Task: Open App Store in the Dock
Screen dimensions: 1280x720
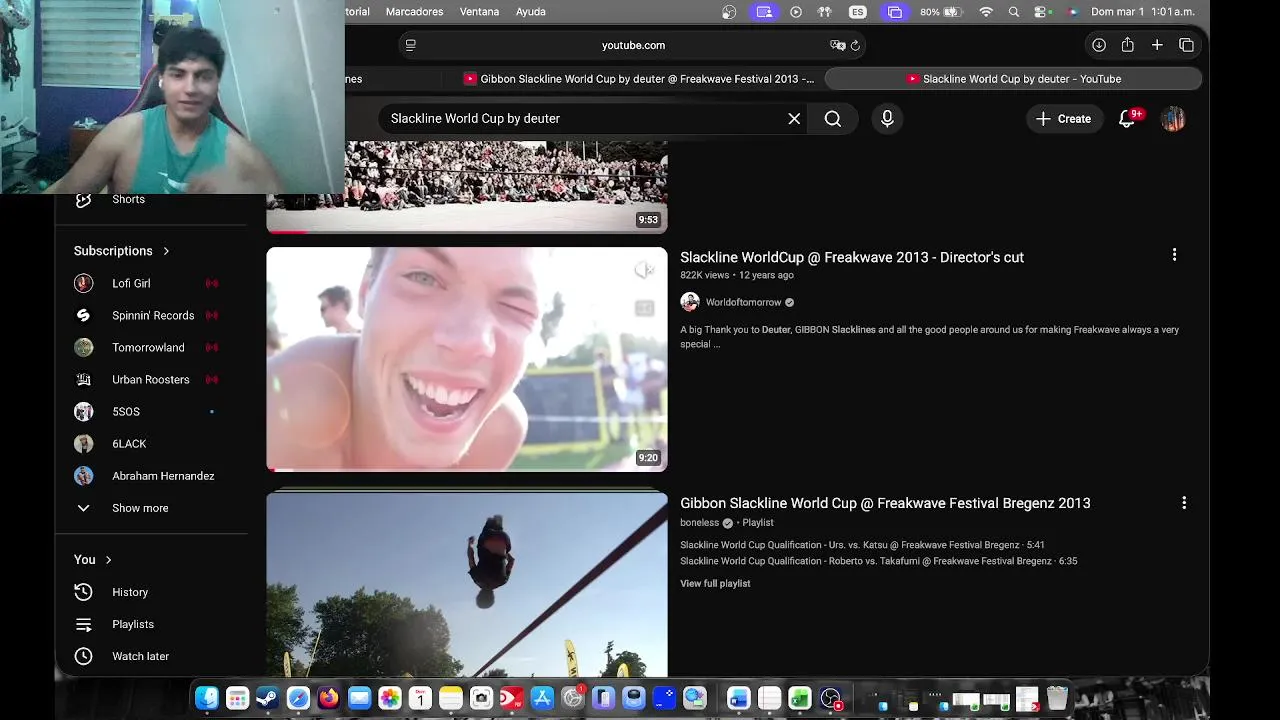Action: [x=542, y=698]
